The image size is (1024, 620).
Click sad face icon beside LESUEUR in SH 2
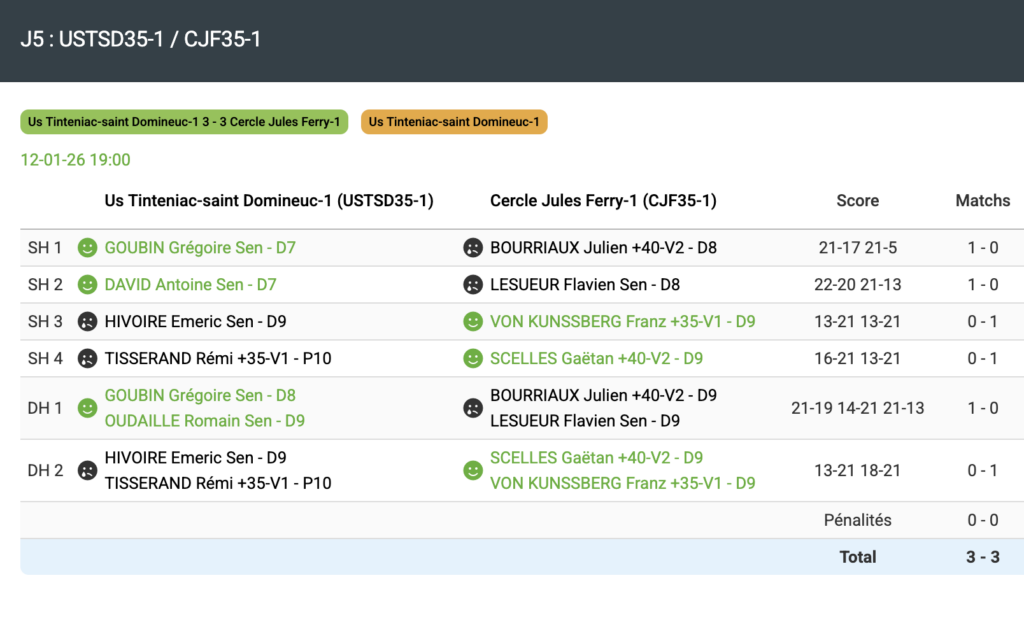pyautogui.click(x=473, y=284)
